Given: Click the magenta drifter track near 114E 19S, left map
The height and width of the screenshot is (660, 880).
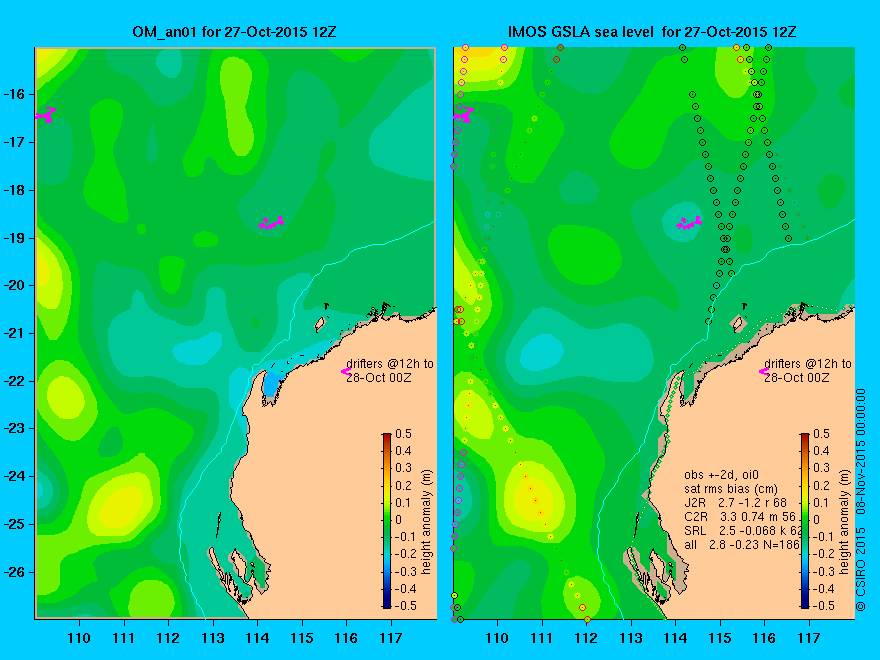Looking at the screenshot, I should click(271, 223).
